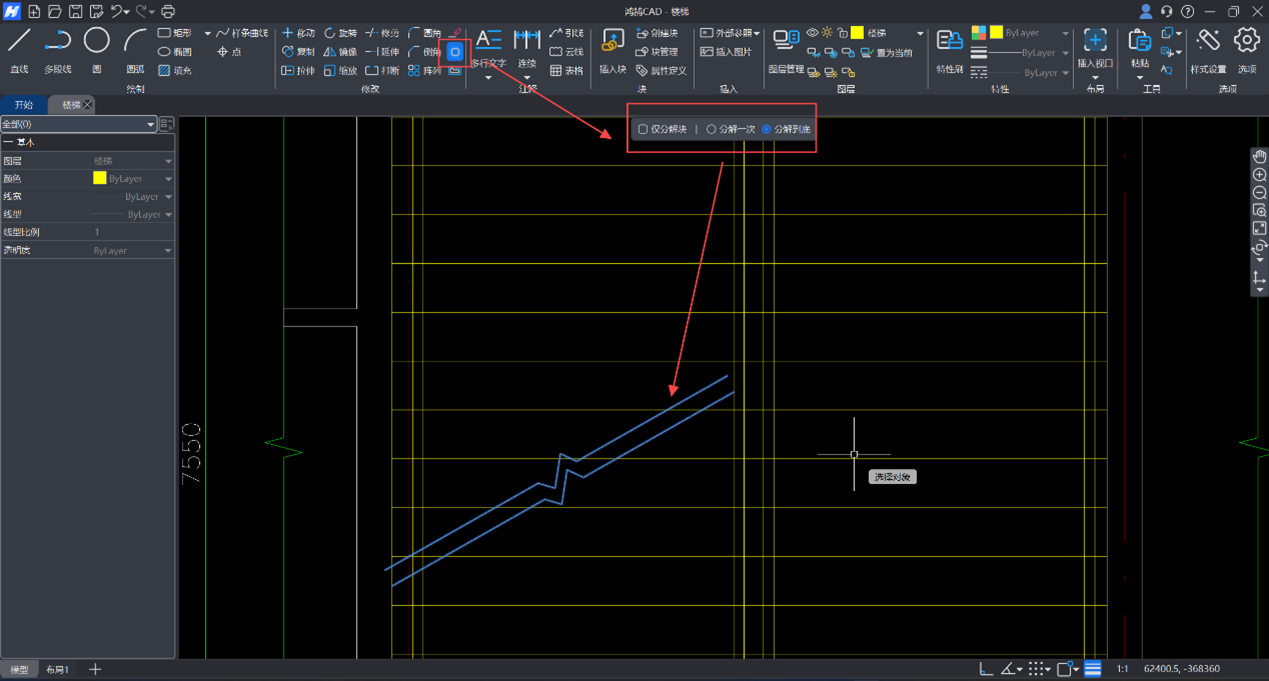Click the yellow layer color swatch in ribbon

click(857, 33)
